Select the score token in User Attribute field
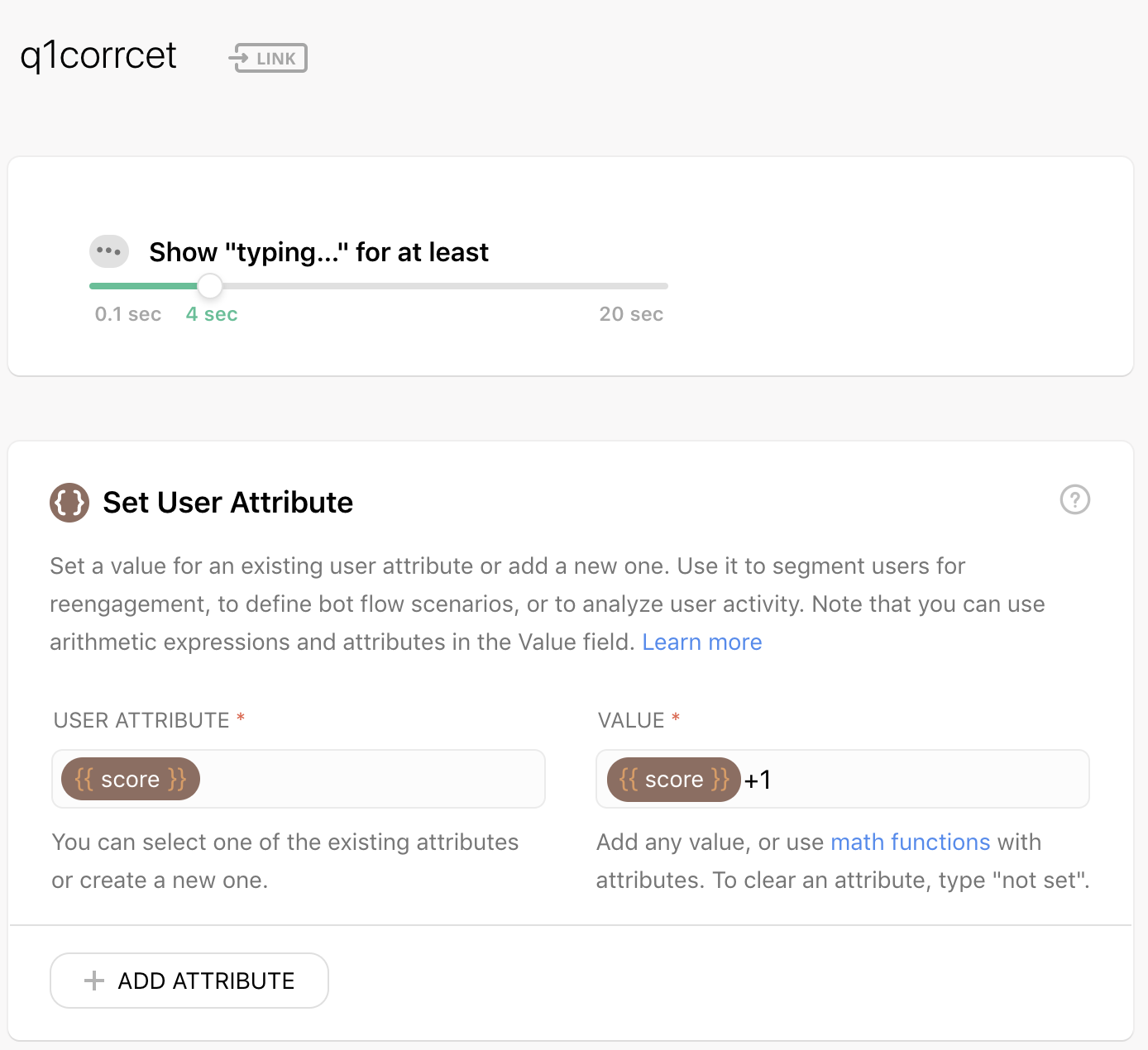 point(131,779)
